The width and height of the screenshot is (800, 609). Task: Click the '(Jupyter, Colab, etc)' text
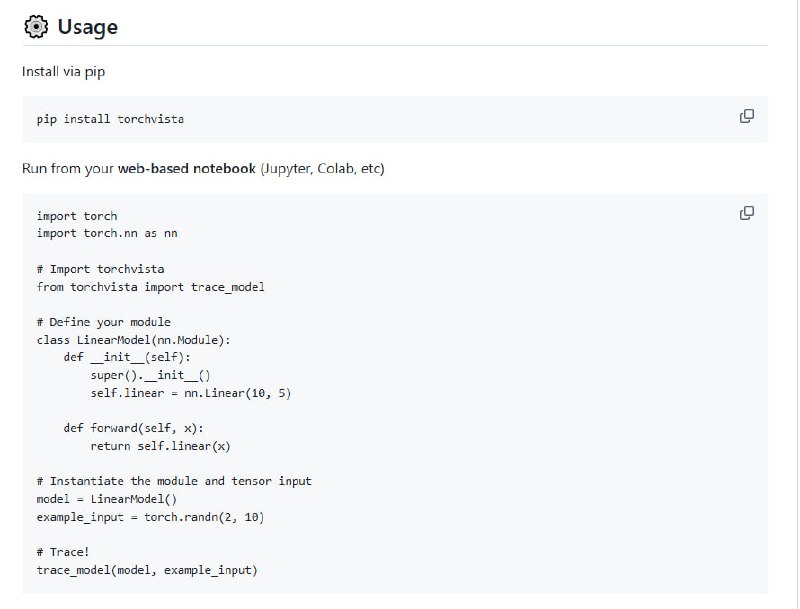click(x=322, y=168)
